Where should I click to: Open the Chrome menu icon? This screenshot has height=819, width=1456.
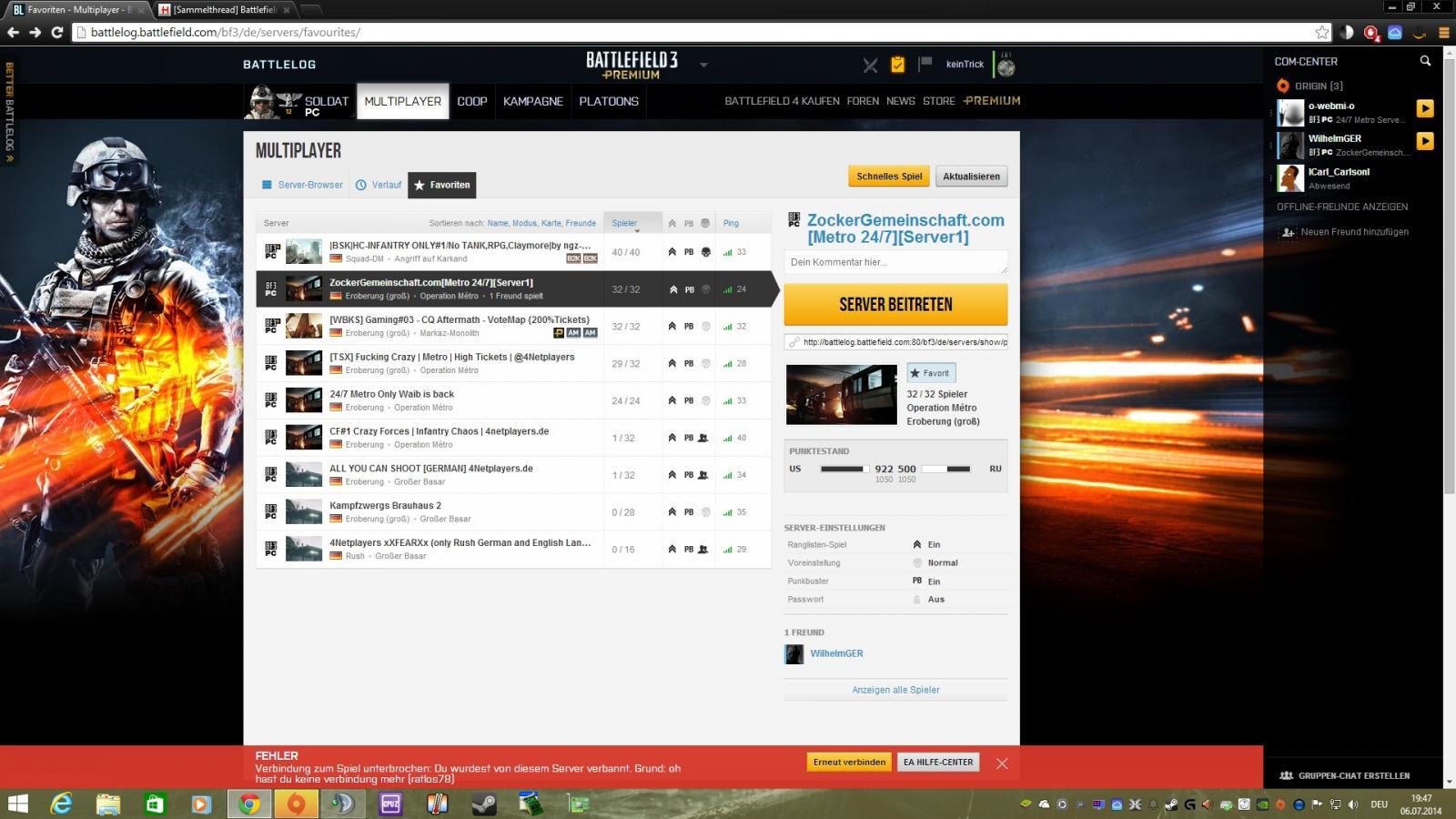click(1443, 32)
